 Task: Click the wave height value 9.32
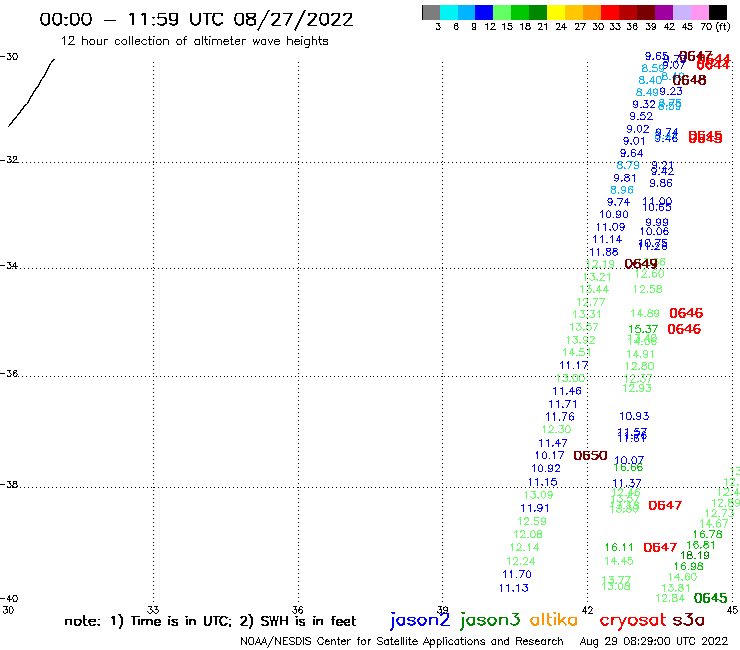644,104
